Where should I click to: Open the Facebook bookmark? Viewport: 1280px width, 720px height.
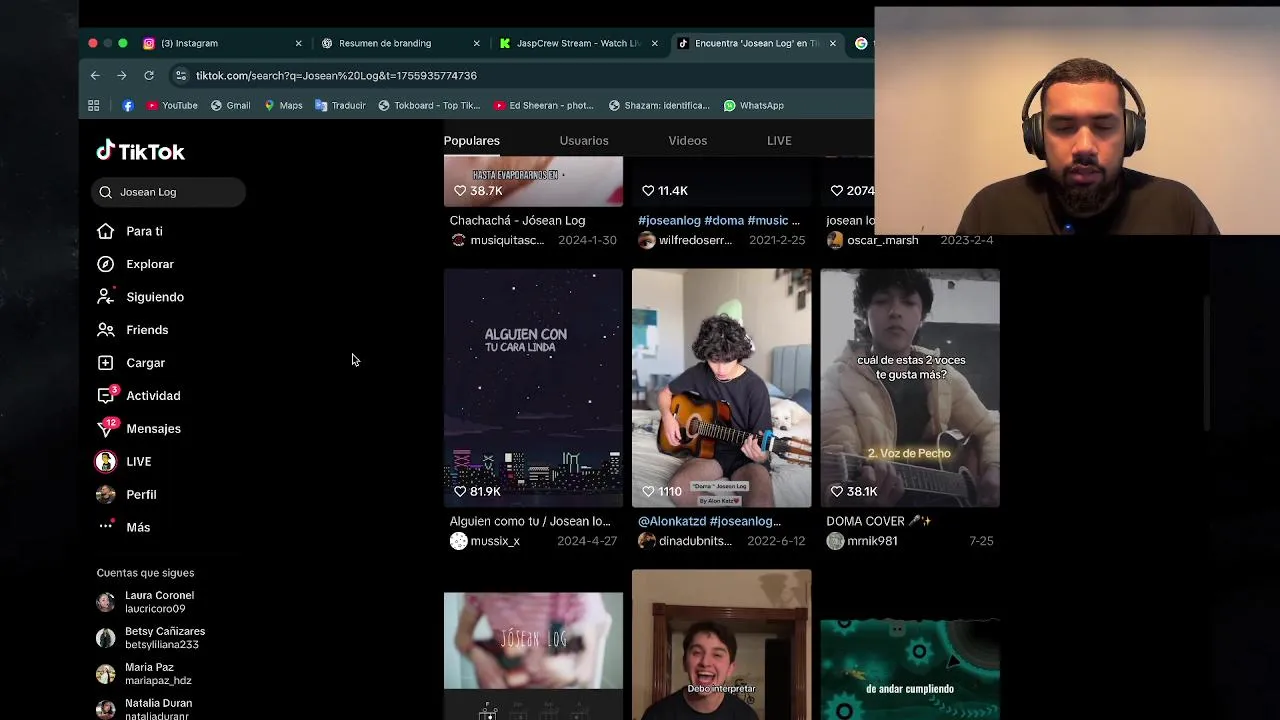128,105
